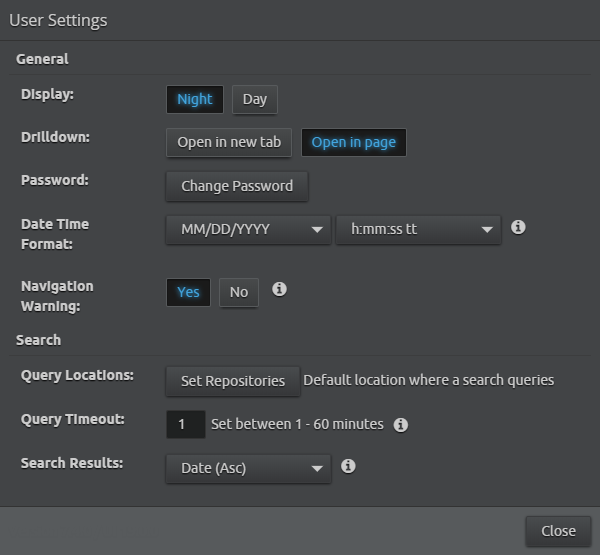Open the MM/DD/YYYY date format dropdown
Viewport: 600px width, 555px height.
coord(248,229)
